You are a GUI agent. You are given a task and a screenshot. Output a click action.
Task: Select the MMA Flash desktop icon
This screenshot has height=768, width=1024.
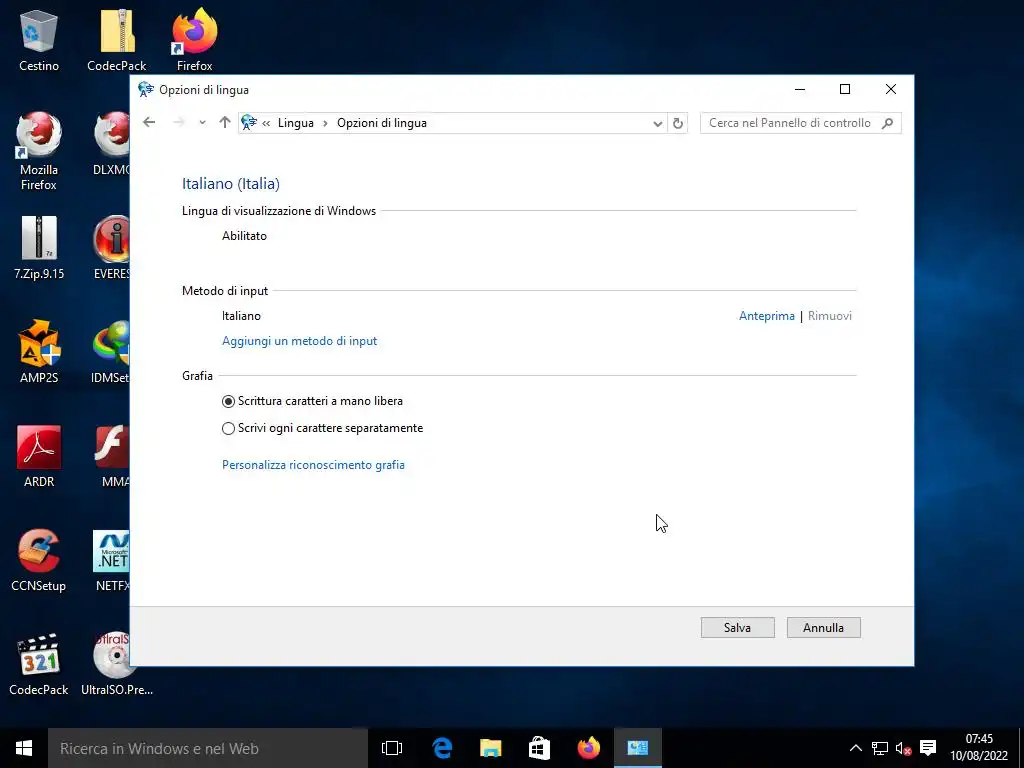coord(112,456)
